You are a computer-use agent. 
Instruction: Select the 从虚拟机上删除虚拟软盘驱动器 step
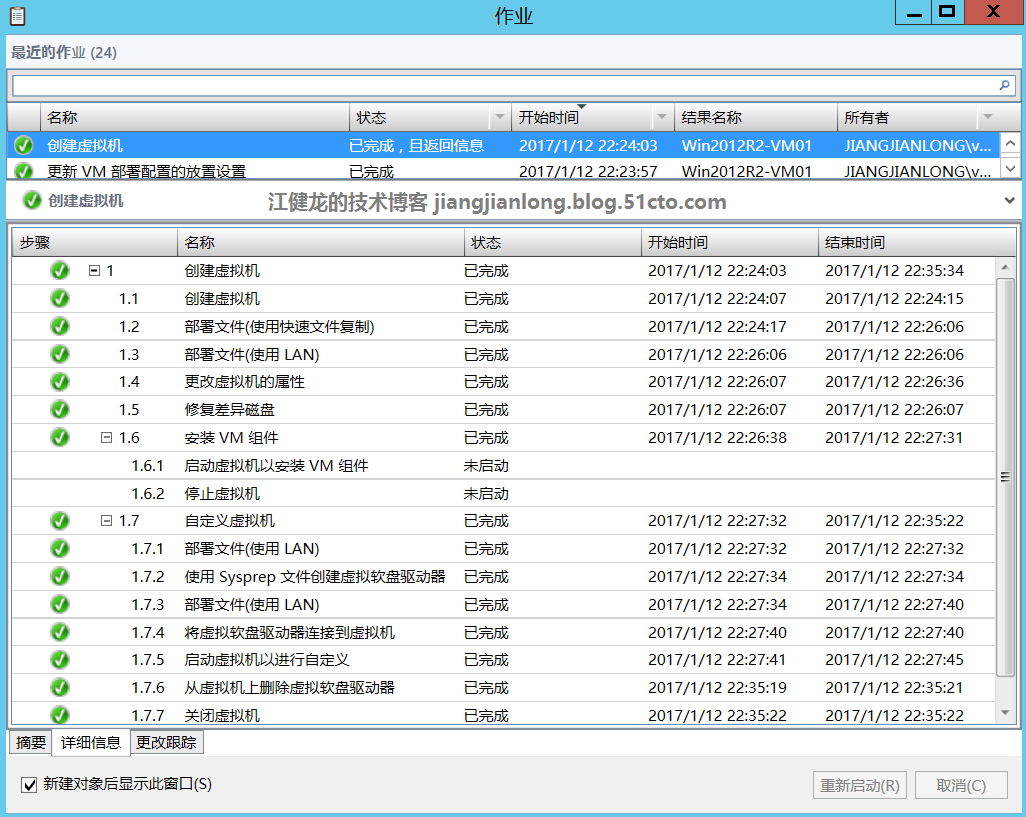pos(503,687)
